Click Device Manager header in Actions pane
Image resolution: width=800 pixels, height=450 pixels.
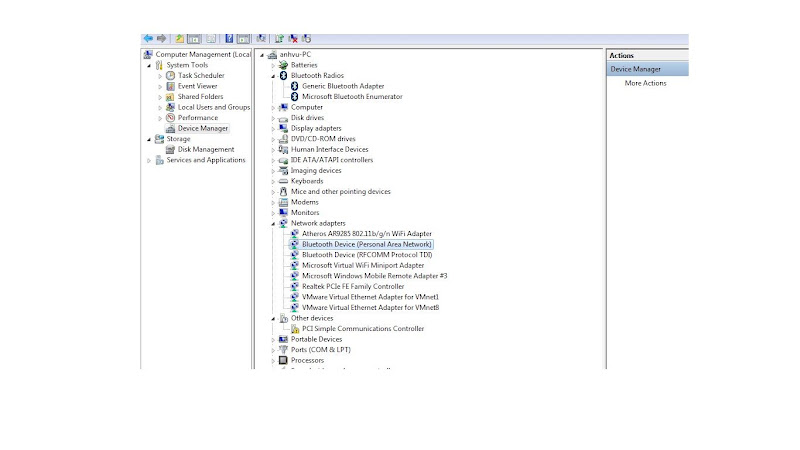pos(635,69)
